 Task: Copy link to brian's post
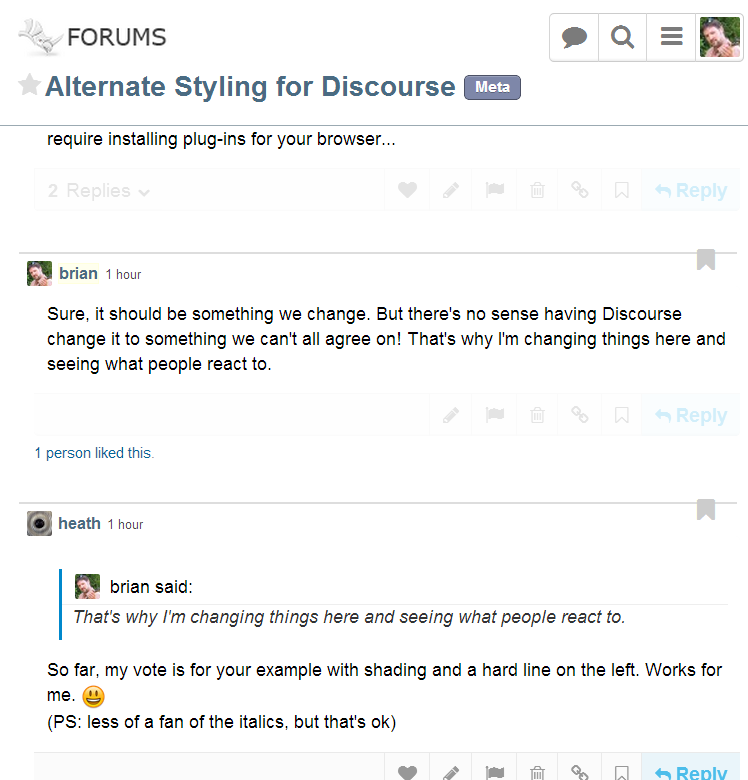580,414
